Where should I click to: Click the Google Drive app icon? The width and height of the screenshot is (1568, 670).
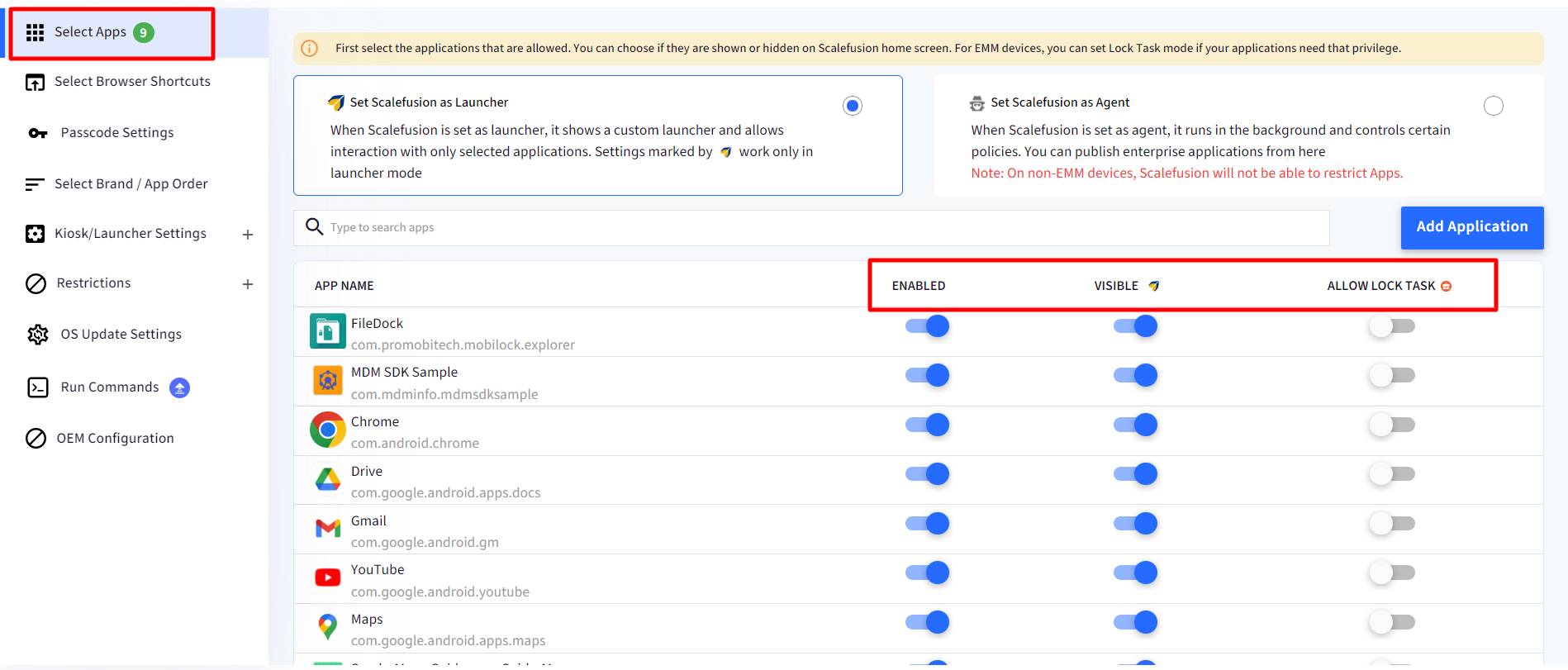pos(327,479)
